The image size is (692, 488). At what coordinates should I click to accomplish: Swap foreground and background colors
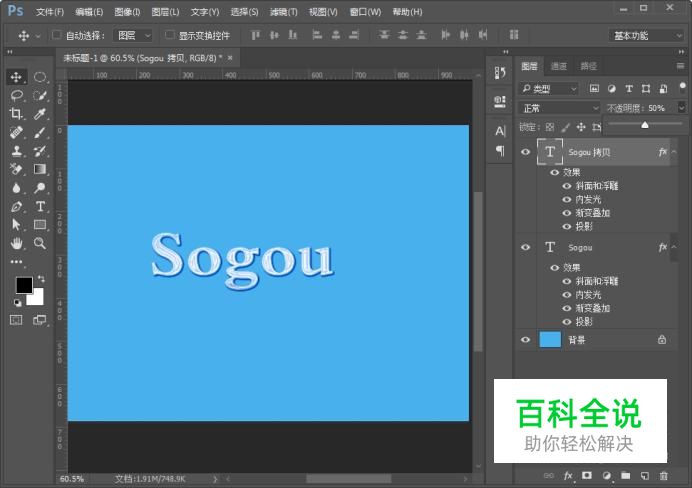(41, 279)
